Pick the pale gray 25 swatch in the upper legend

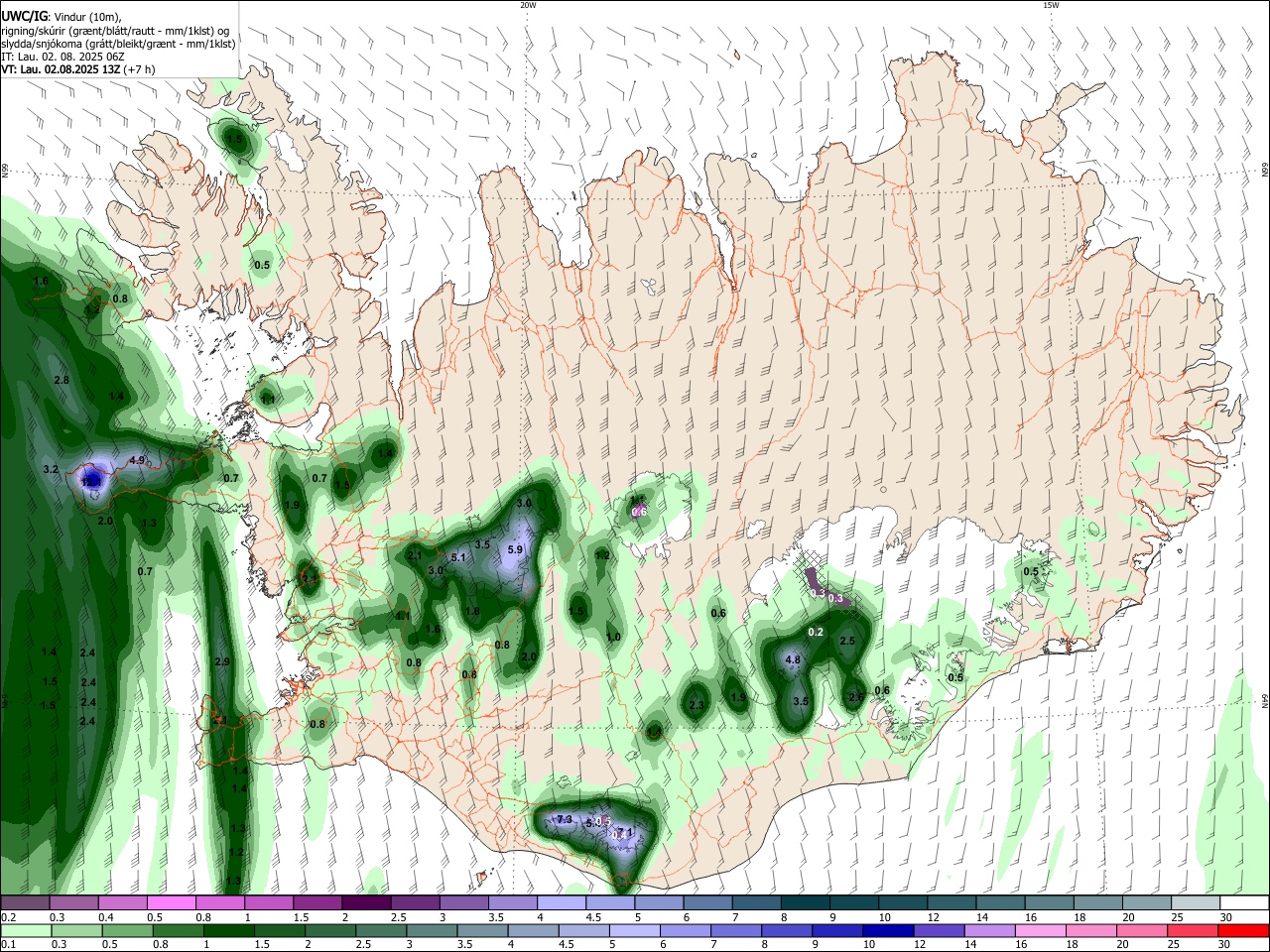pyautogui.click(x=1195, y=902)
